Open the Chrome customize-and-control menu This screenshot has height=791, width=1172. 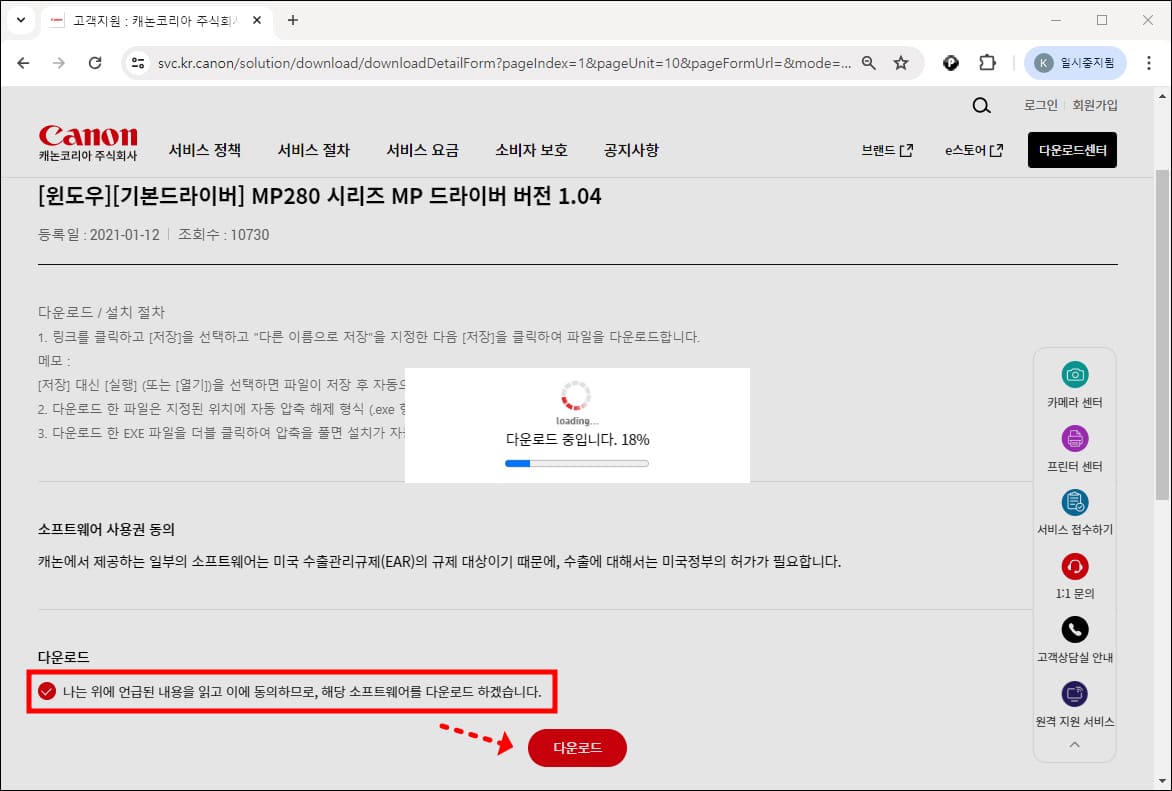coord(1149,62)
